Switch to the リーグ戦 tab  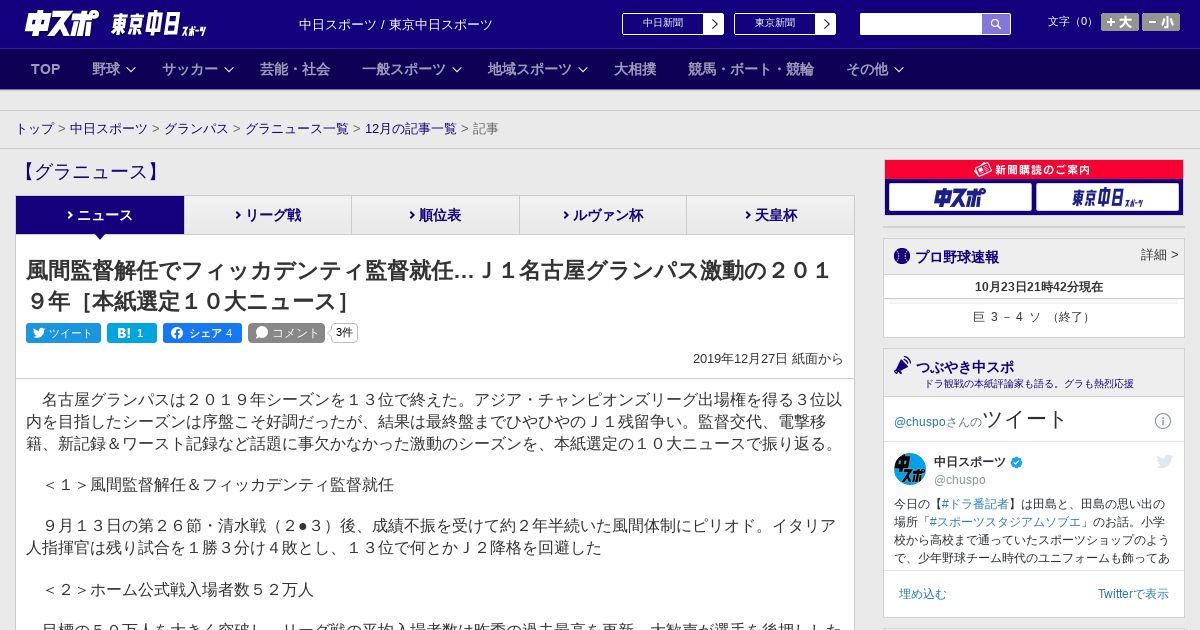[x=268, y=215]
